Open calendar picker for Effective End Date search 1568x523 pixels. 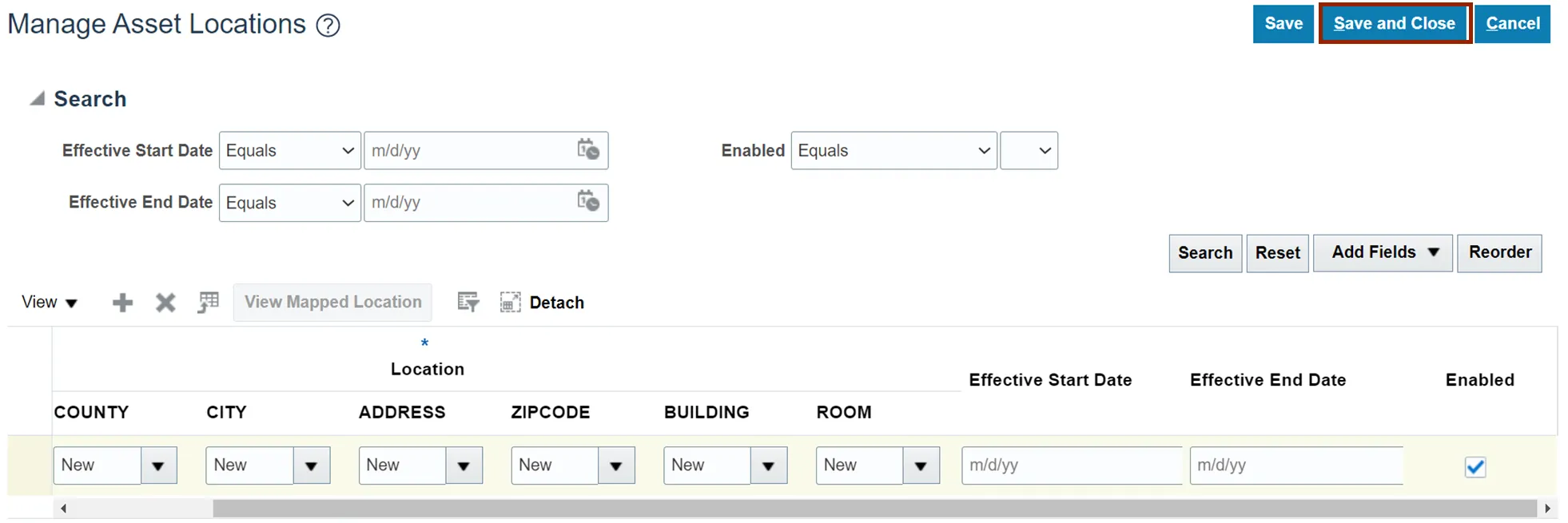coord(588,202)
